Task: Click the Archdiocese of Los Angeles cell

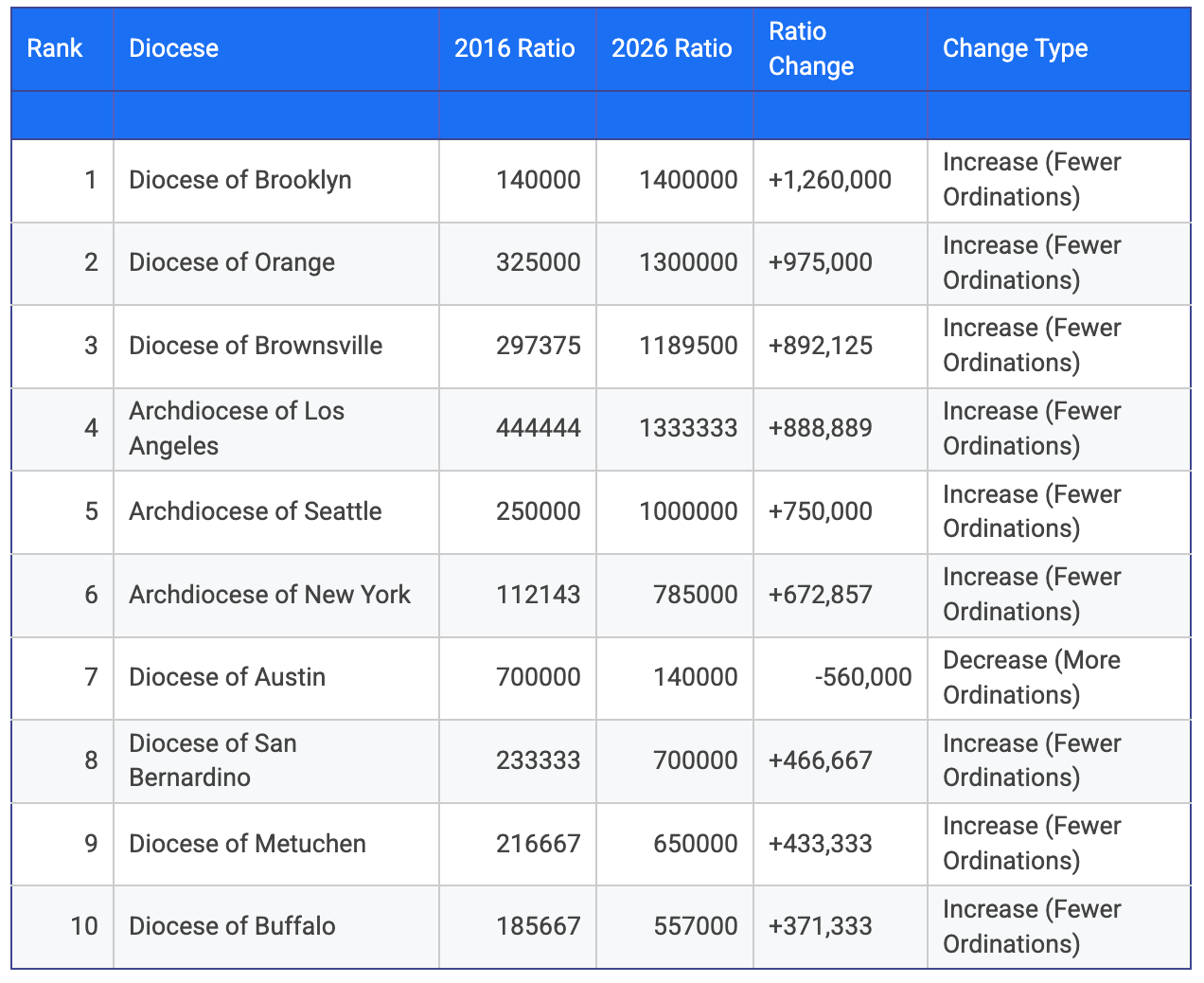Action: (276, 429)
